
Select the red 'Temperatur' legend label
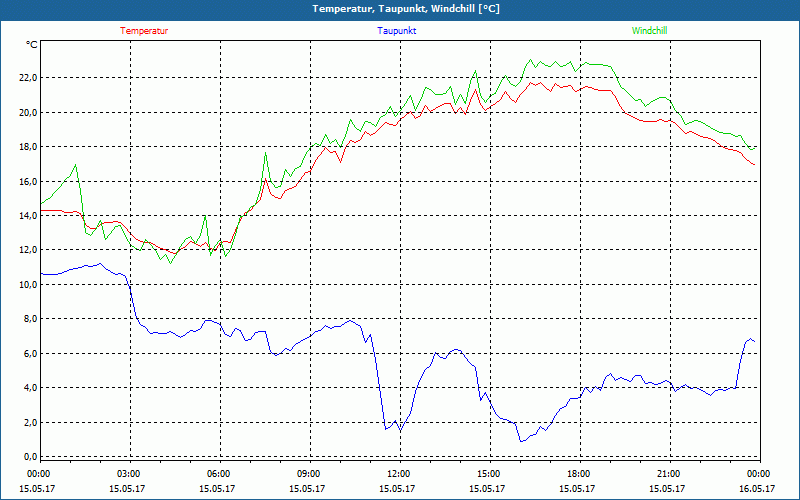[144, 31]
